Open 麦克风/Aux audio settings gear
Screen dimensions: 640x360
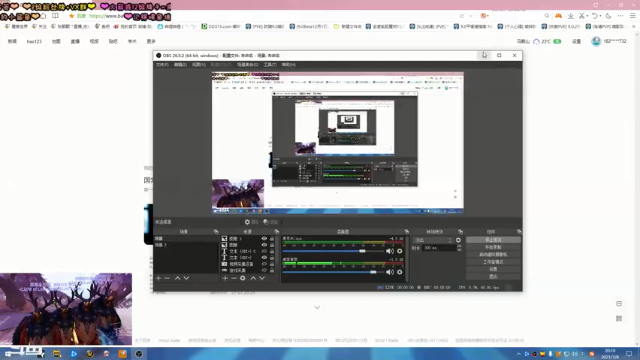[400, 251]
